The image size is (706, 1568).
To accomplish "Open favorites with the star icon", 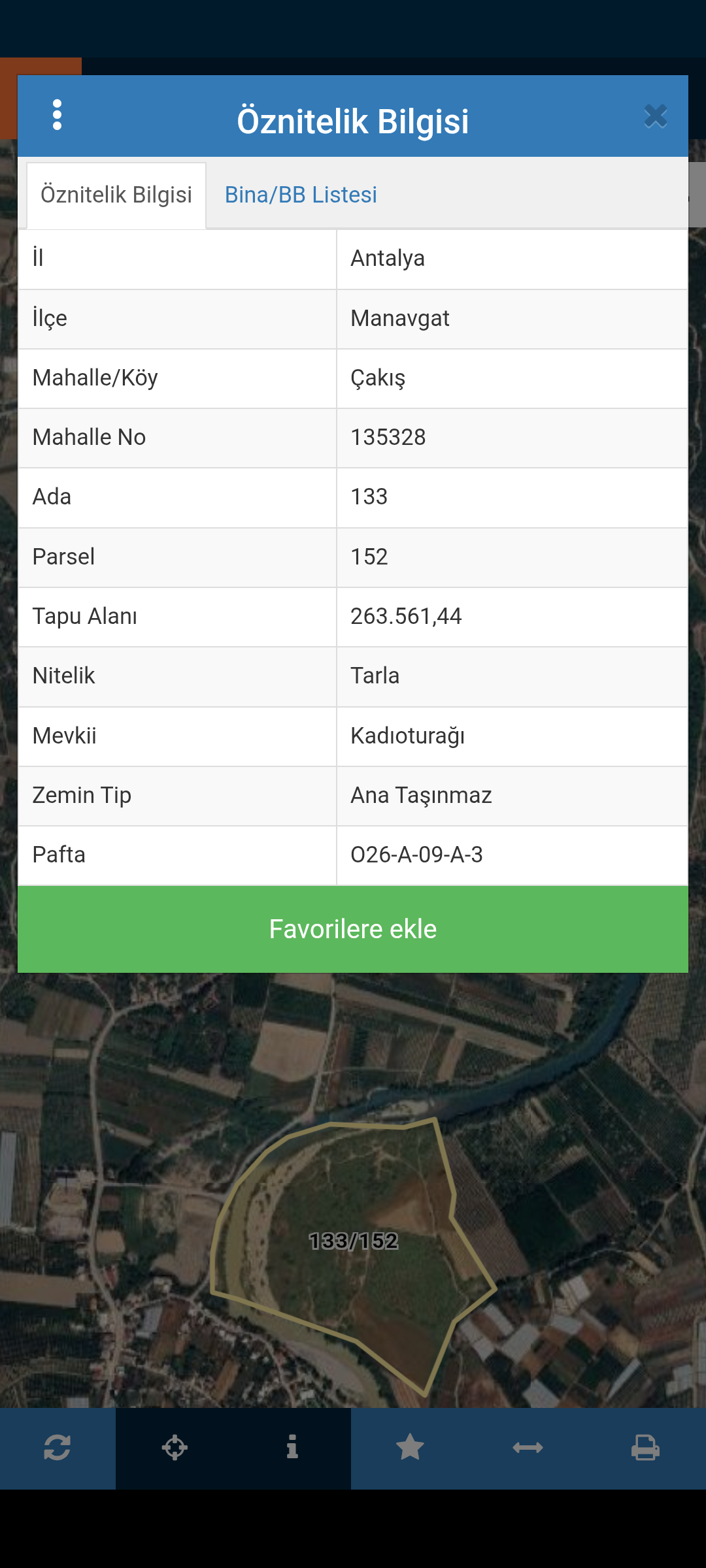I will (410, 1448).
